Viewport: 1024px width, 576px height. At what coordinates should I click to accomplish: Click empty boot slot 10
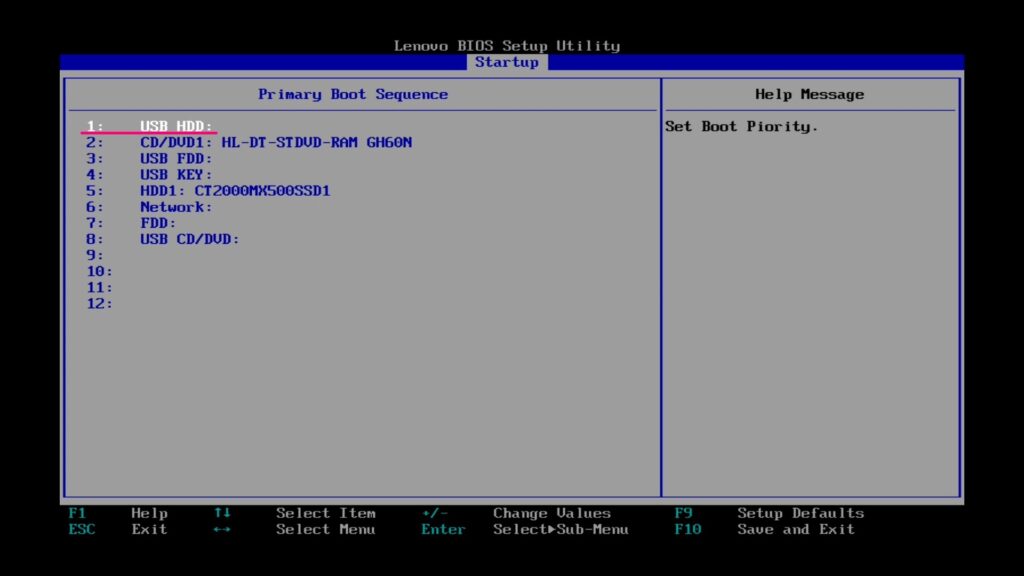(99, 271)
